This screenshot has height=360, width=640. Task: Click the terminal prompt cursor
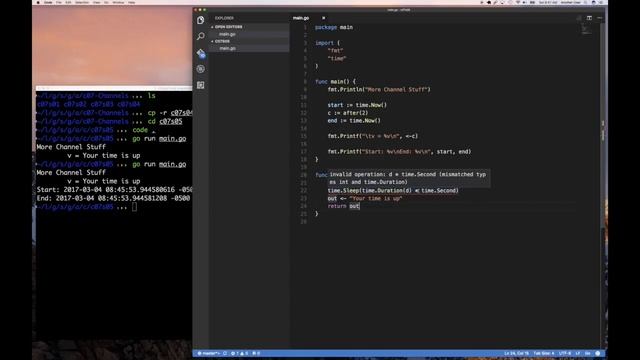tap(134, 207)
